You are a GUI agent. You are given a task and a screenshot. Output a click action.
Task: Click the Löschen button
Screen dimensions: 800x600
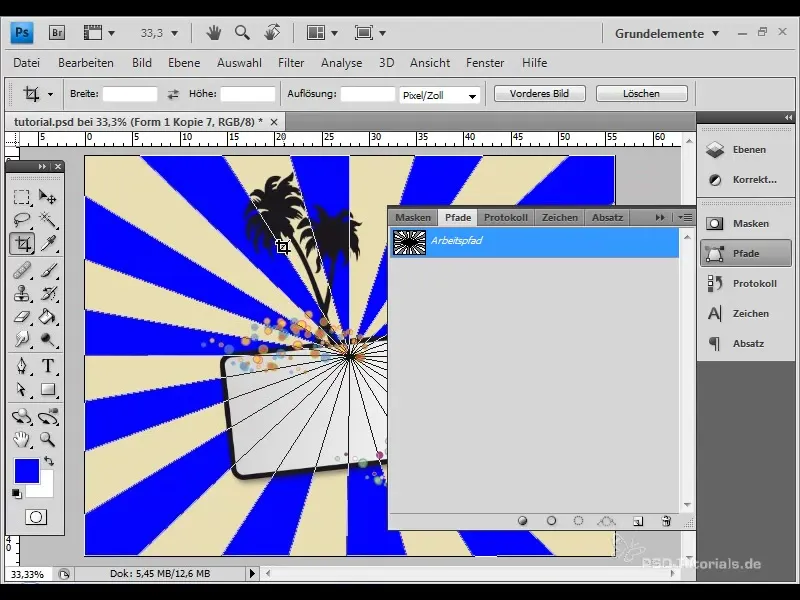click(x=641, y=94)
